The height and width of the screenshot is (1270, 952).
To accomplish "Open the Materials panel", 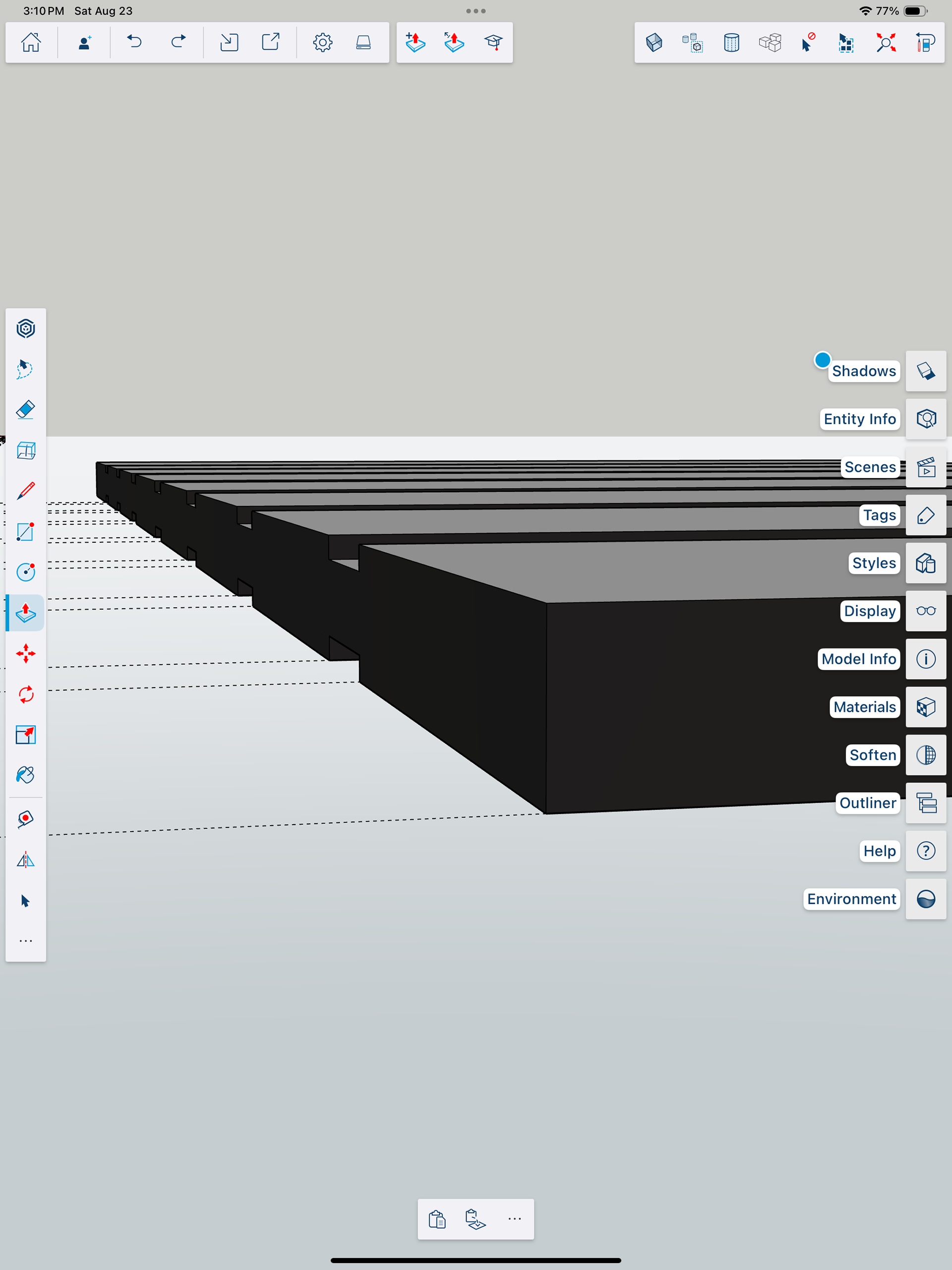I will (925, 707).
